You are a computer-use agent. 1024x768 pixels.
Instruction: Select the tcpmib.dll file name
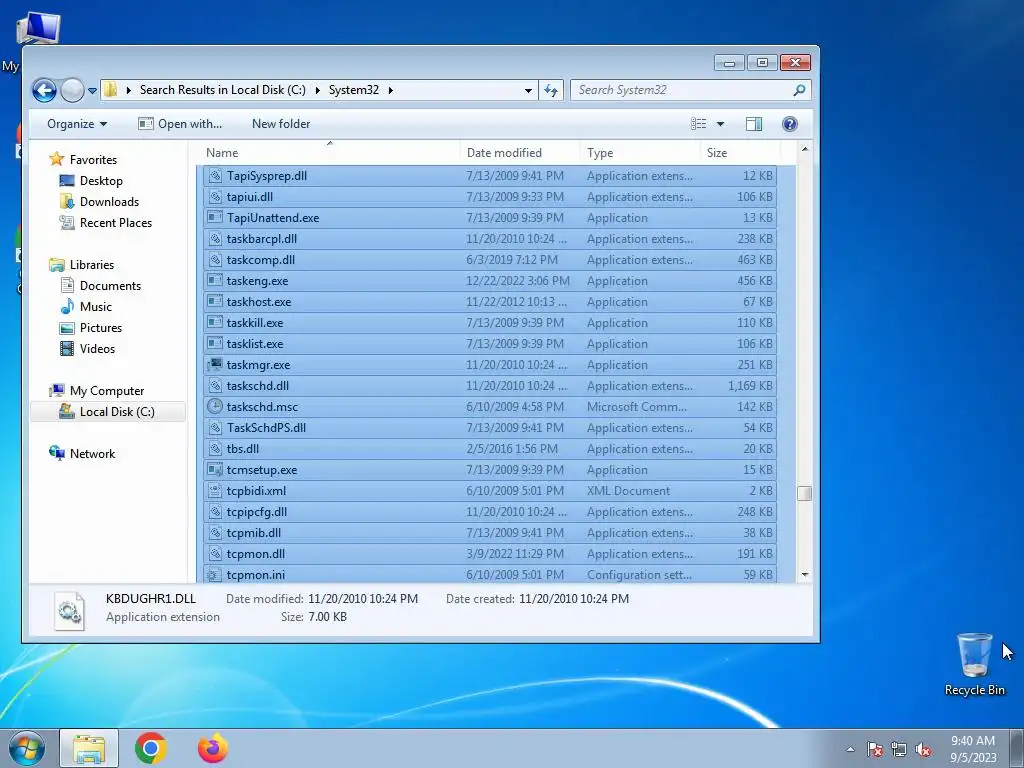pos(254,533)
